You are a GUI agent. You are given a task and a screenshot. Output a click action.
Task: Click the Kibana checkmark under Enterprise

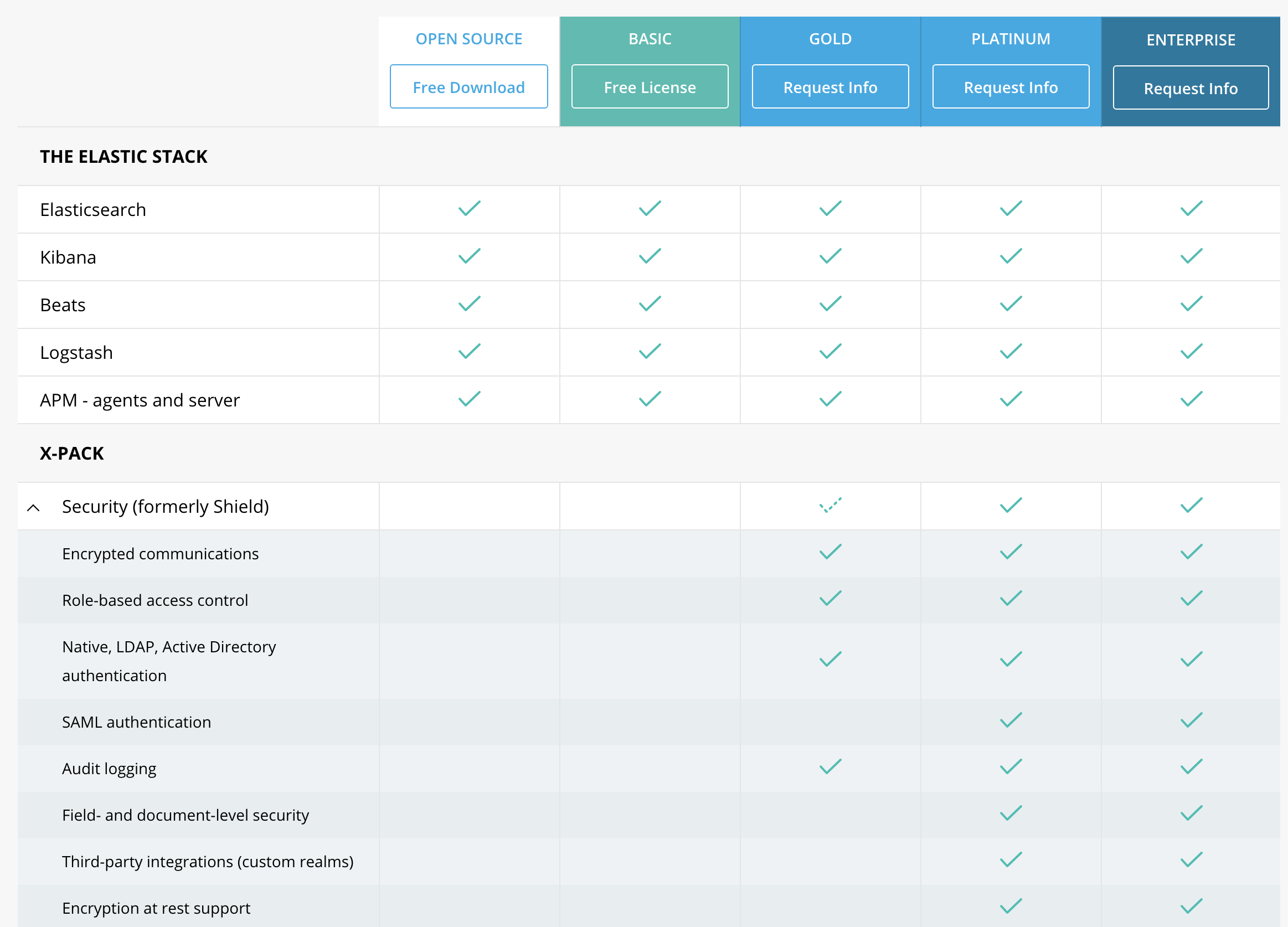click(x=1191, y=257)
